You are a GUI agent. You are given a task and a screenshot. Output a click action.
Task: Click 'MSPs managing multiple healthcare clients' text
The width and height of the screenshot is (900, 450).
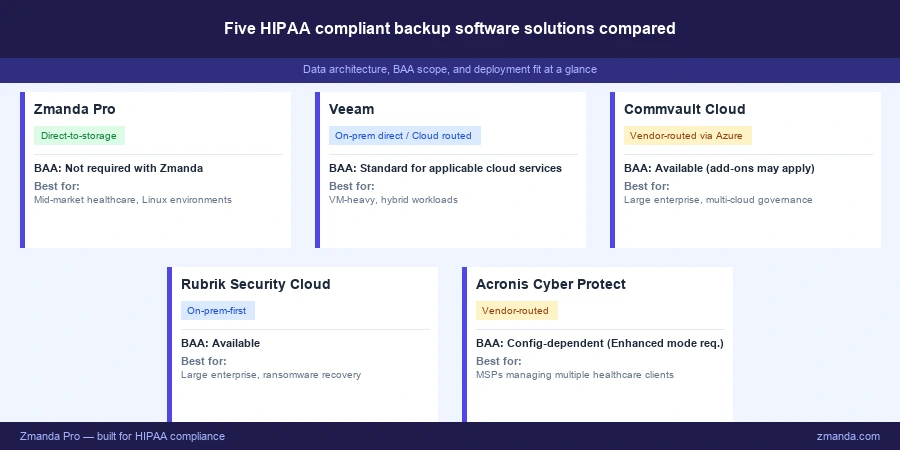tap(575, 375)
